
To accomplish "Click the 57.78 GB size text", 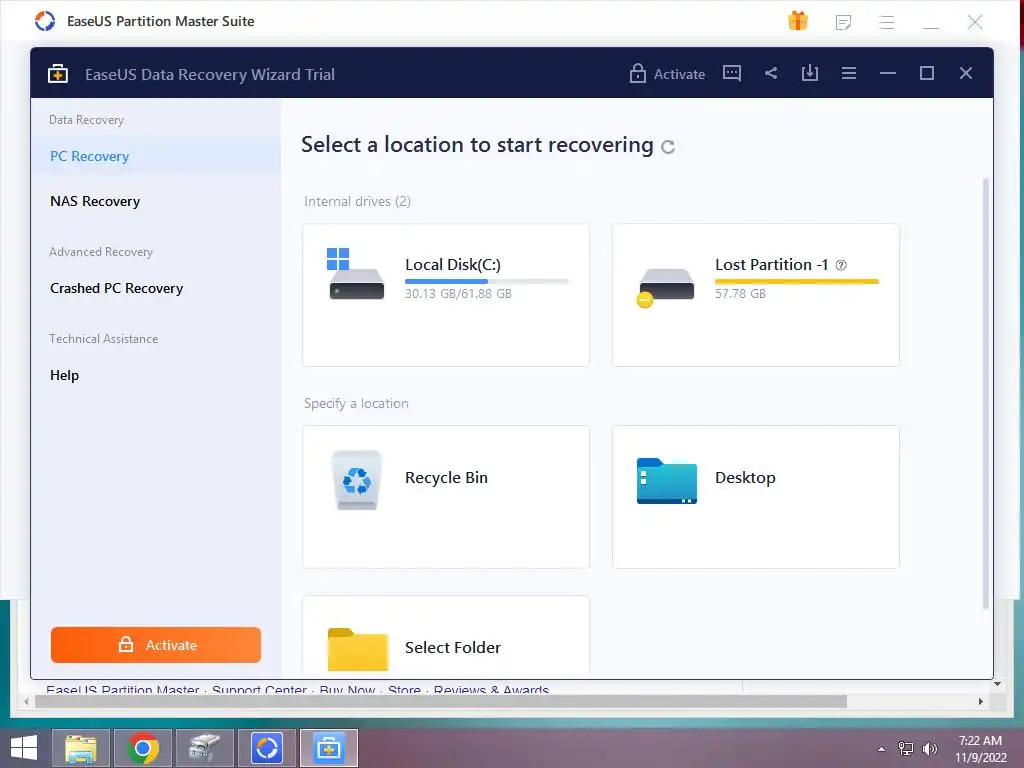I will click(x=740, y=293).
